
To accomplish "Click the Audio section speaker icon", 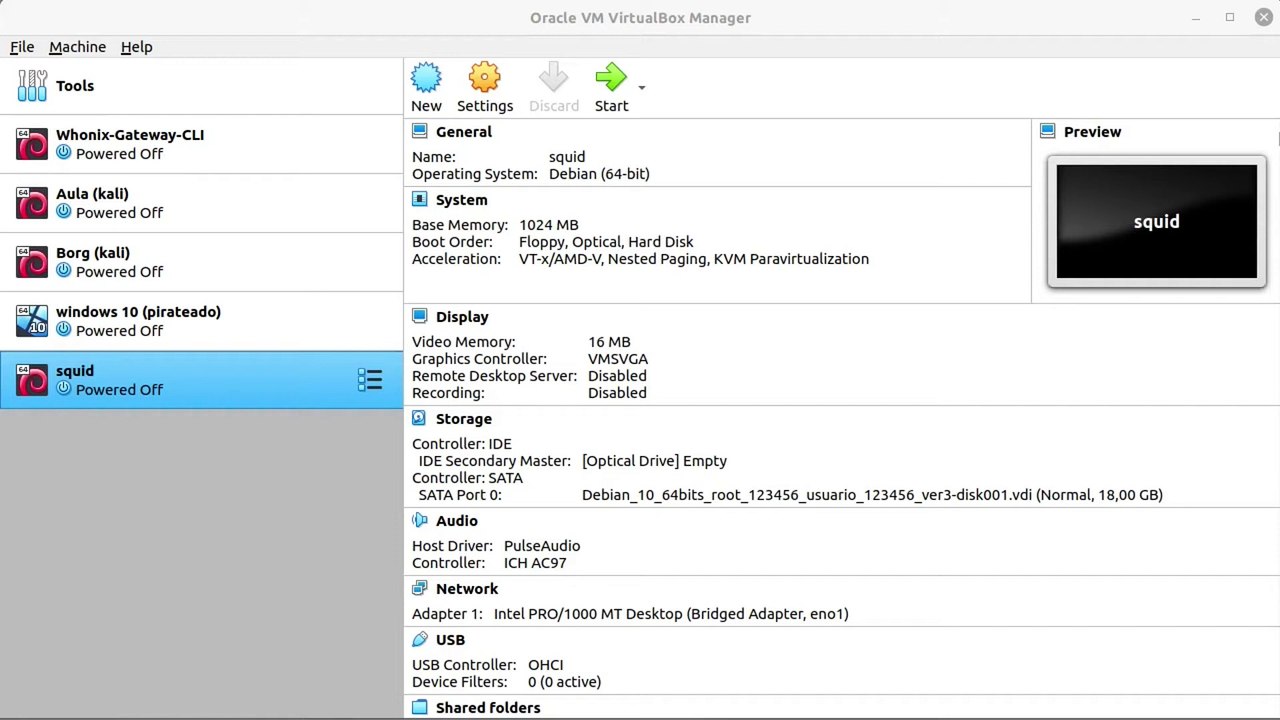I will coord(420,520).
